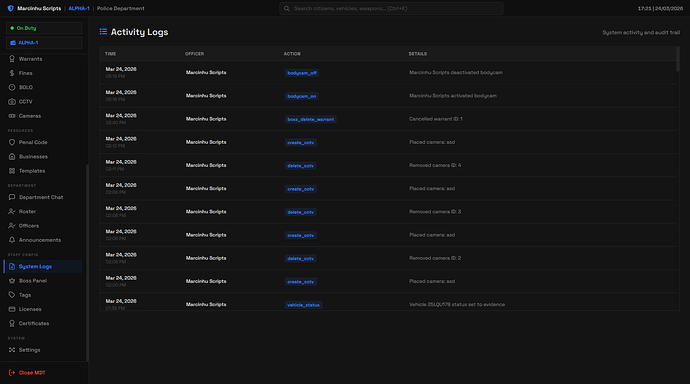
Task: Click 'Removed camera ID: 3' detail
Action: click(x=435, y=212)
